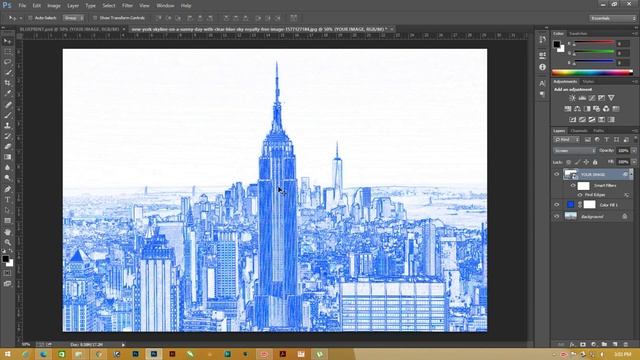
Task: Select the Crop tool
Action: [7, 83]
